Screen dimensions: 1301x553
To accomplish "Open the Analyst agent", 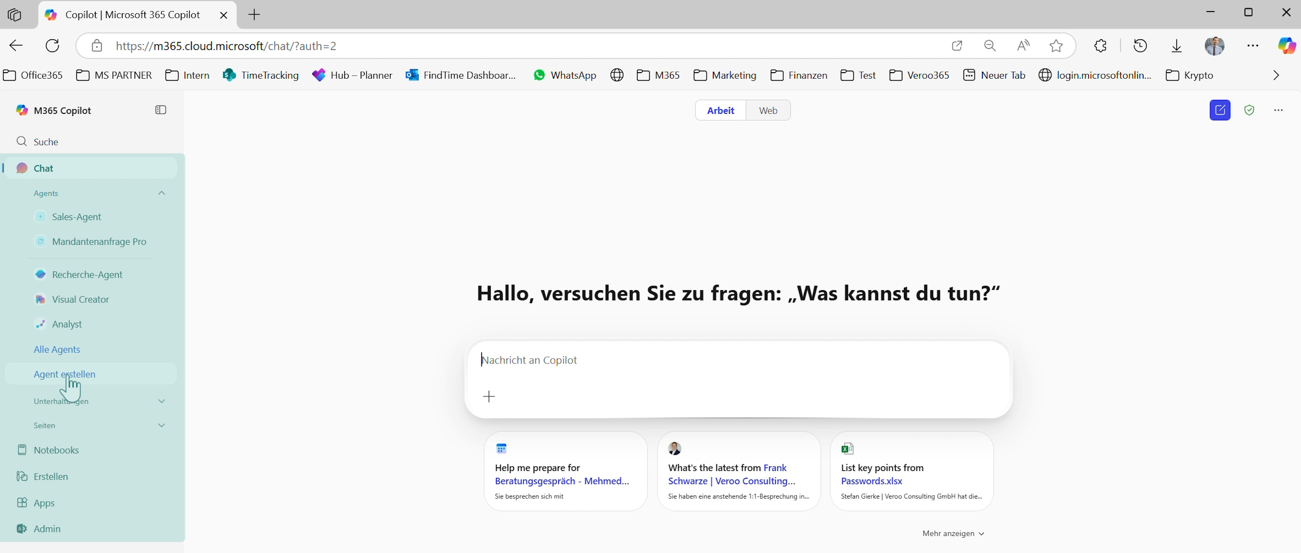I will tap(66, 324).
